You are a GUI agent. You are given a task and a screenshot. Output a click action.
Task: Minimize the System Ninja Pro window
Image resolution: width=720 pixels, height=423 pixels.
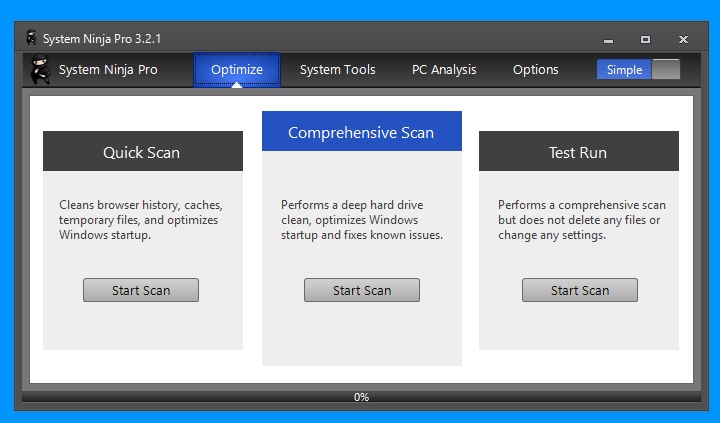(608, 40)
